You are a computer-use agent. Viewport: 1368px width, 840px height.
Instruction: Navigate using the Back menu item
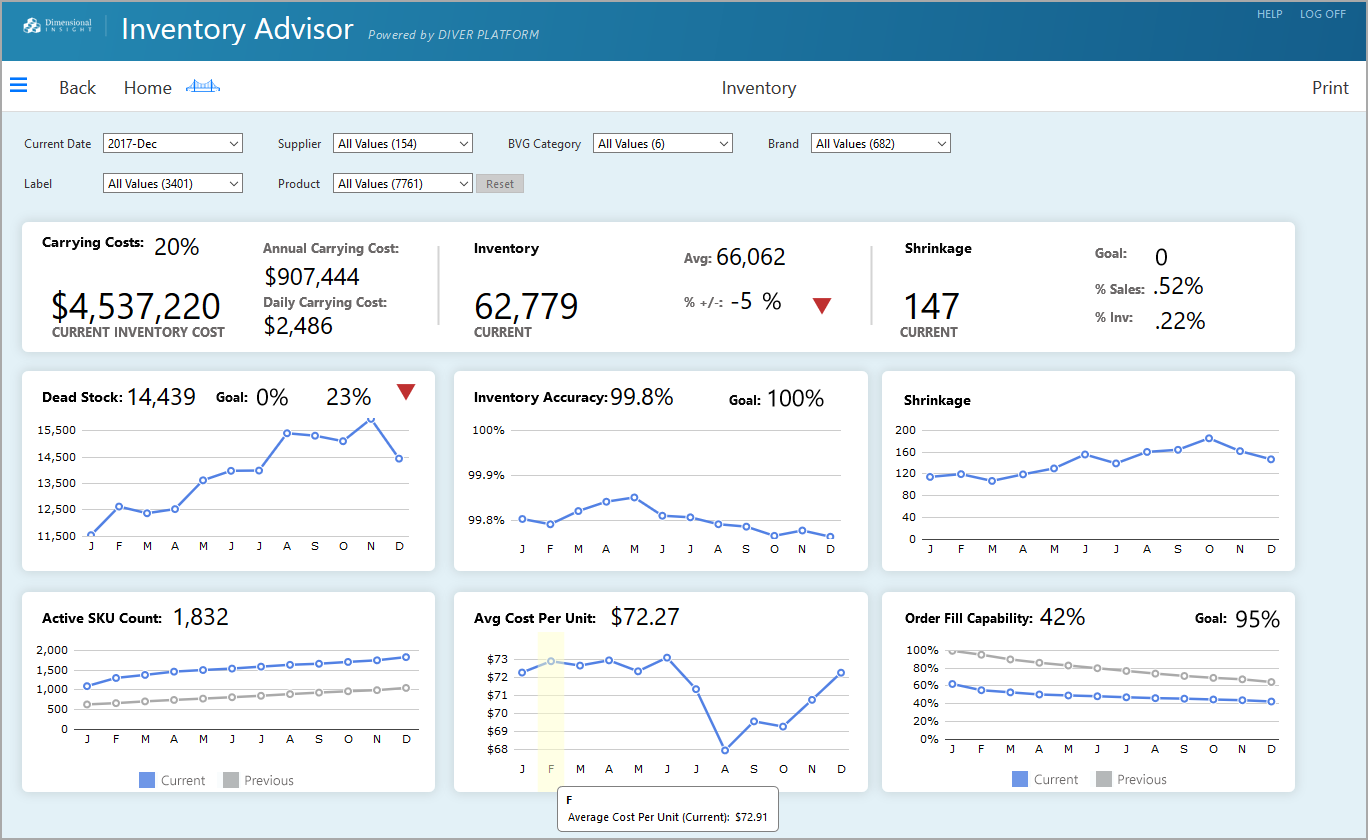77,88
